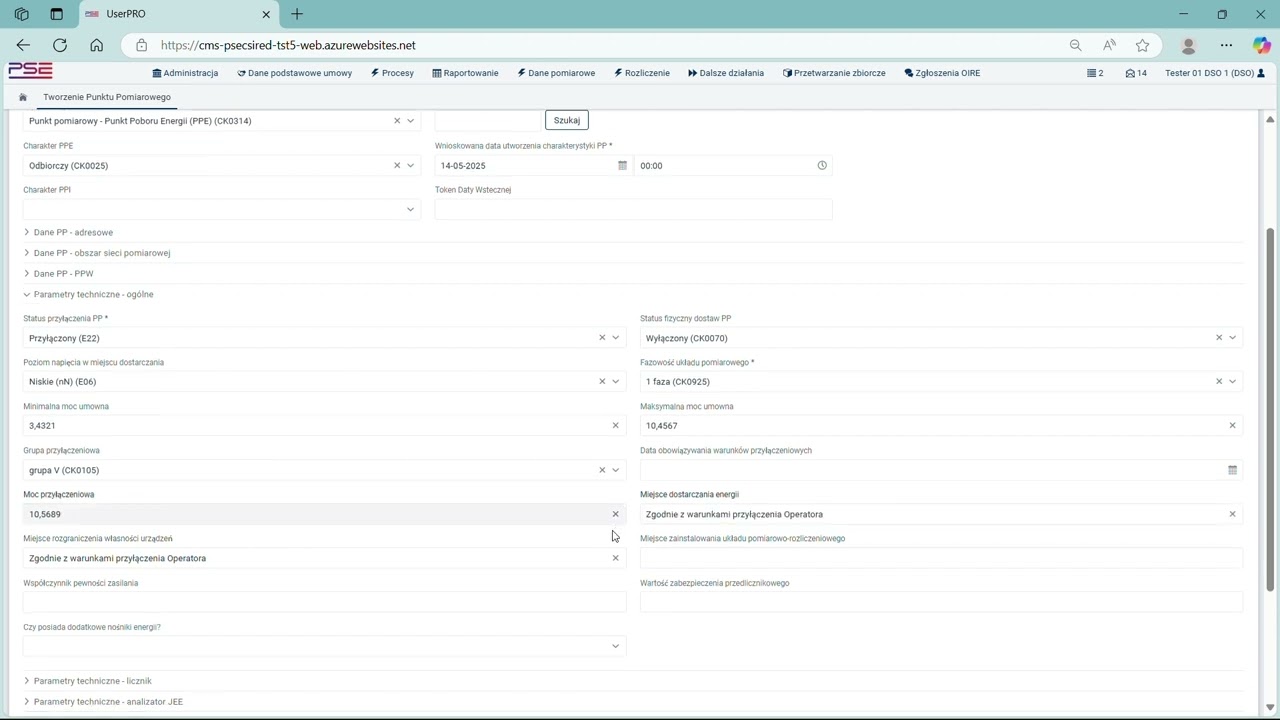
Task: Open Charakter PPE dropdown arrow
Action: pos(410,166)
